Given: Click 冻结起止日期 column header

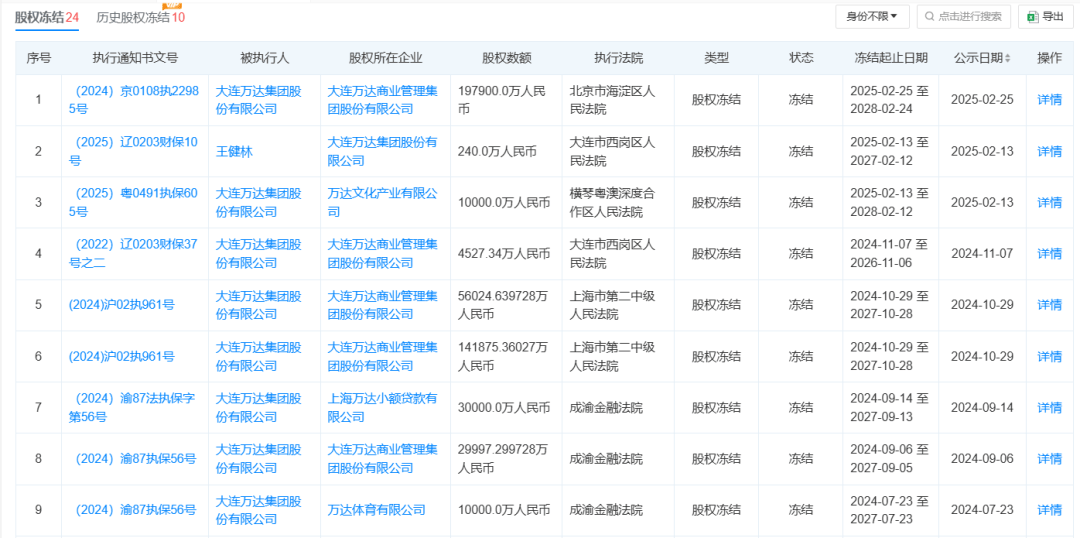Looking at the screenshot, I should (891, 59).
